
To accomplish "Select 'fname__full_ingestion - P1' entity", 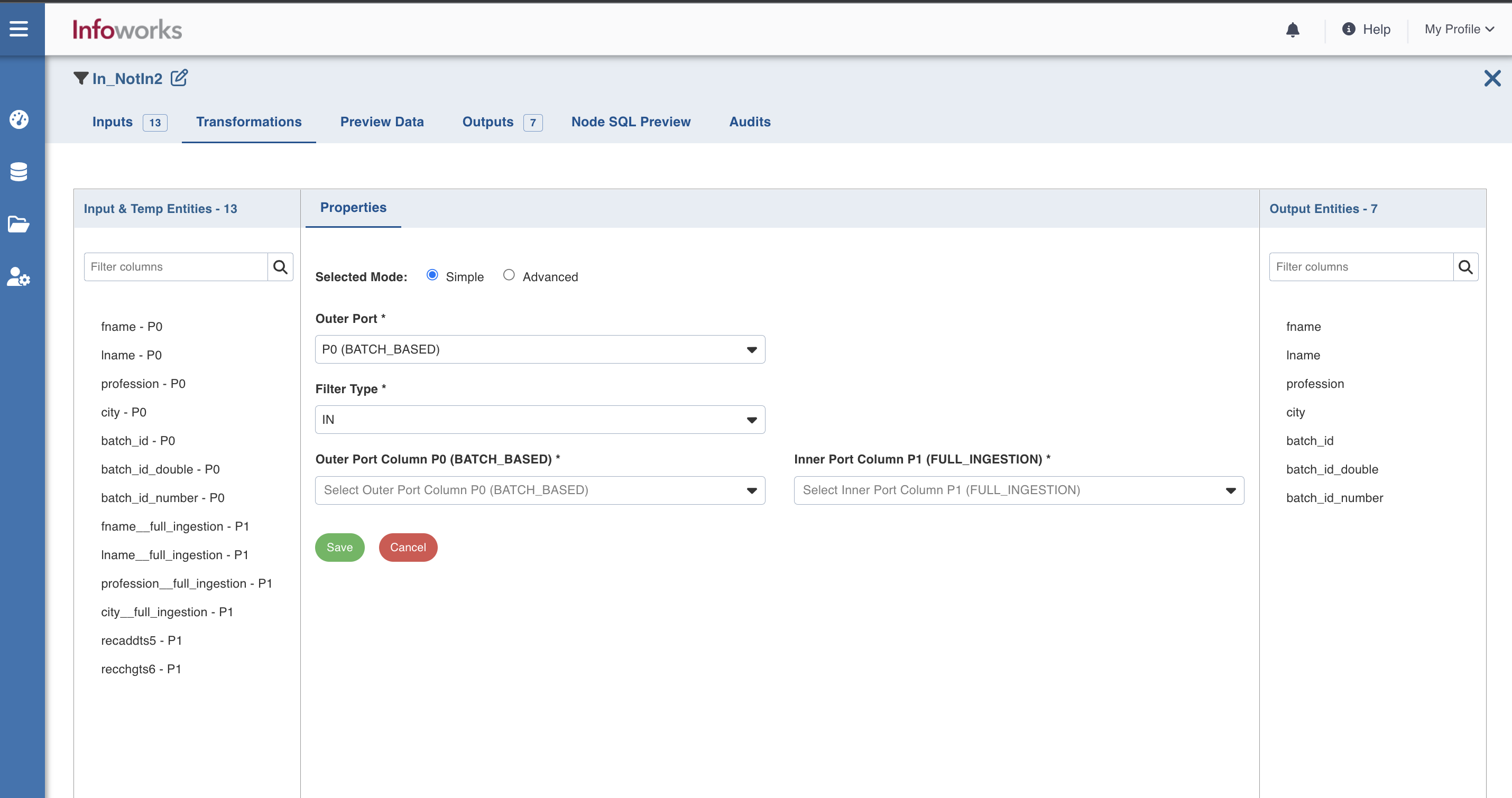I will (x=175, y=527).
